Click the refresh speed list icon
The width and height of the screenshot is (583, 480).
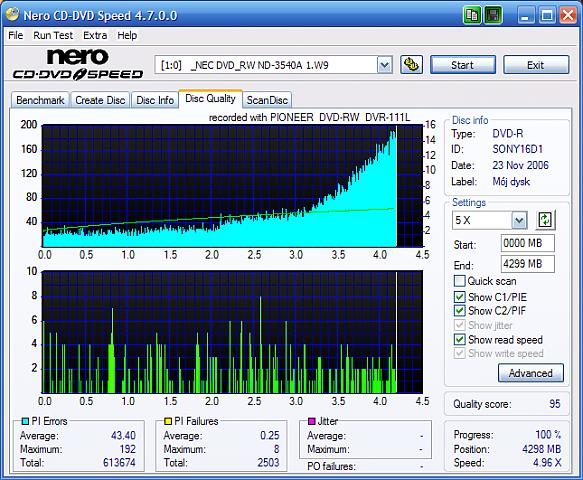coord(545,220)
